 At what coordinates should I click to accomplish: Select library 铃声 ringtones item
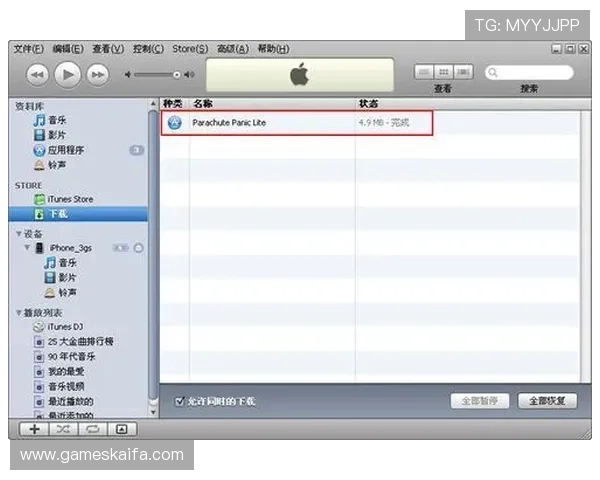click(50, 165)
